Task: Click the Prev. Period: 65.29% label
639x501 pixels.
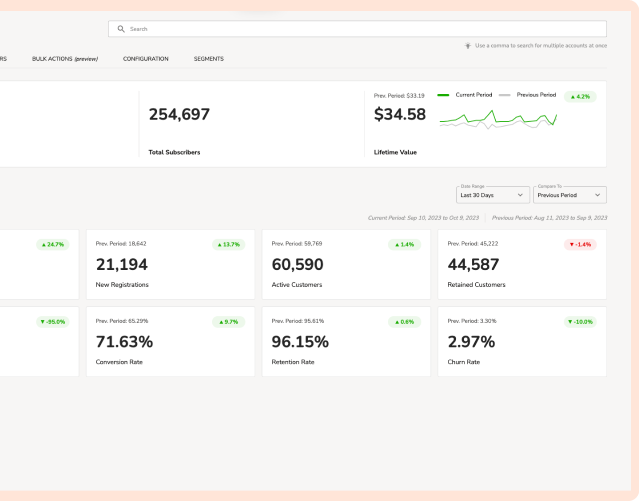Action: (122, 321)
